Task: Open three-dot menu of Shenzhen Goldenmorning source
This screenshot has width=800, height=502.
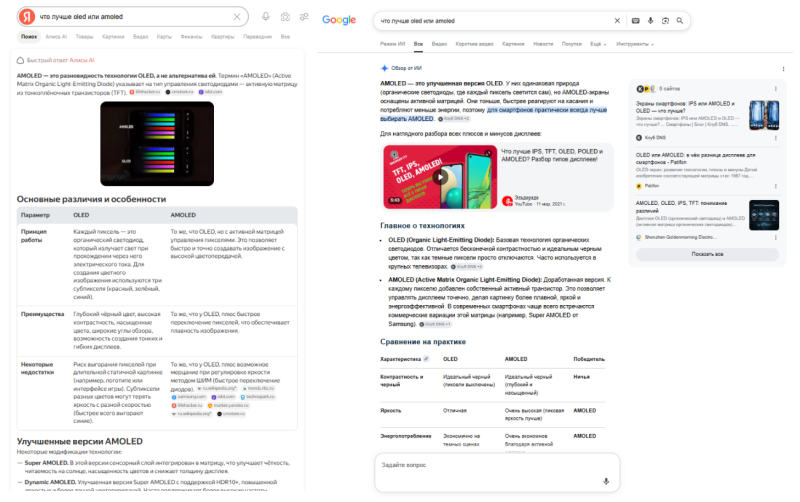Action: click(776, 237)
